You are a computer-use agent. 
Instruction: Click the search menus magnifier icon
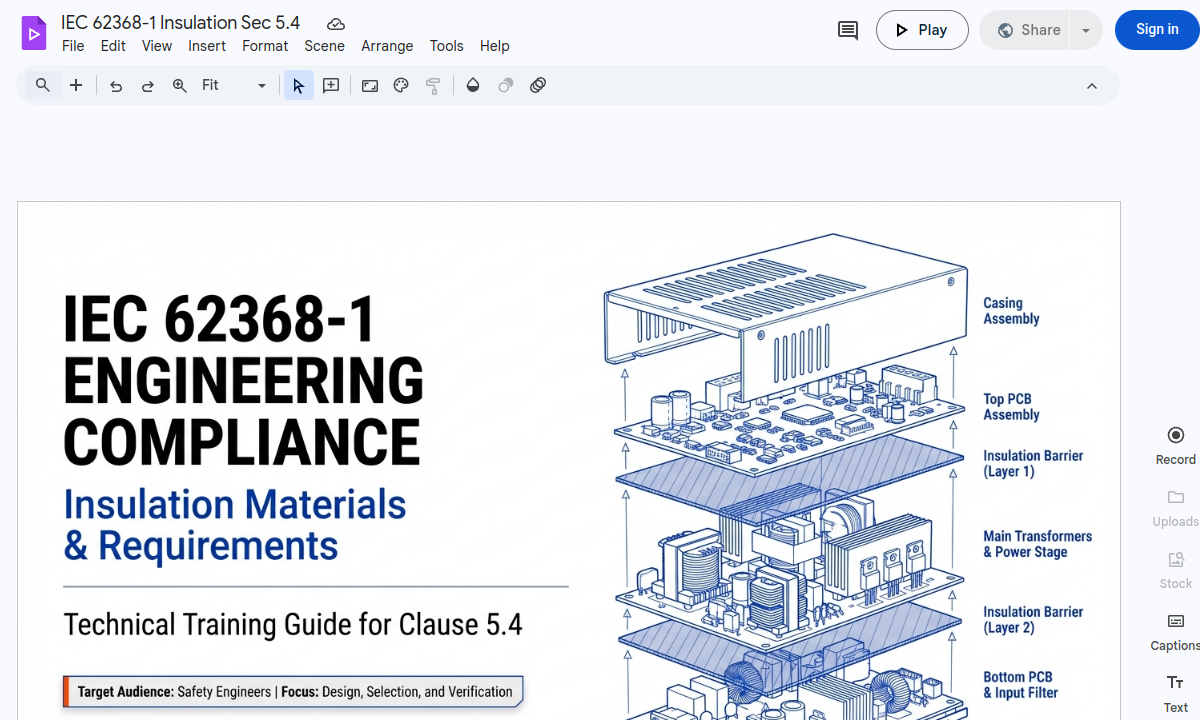[x=43, y=86]
